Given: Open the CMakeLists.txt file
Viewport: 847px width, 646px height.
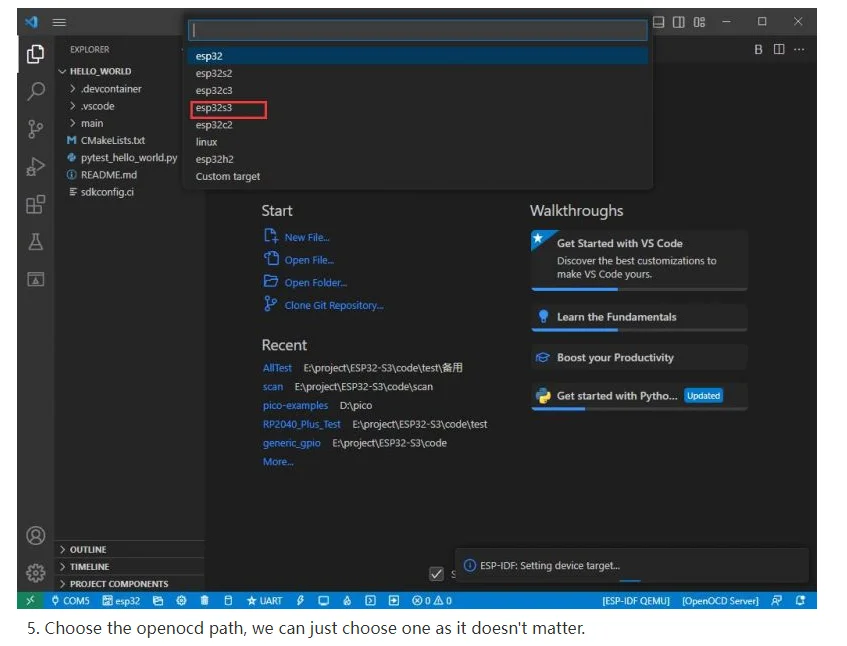Looking at the screenshot, I should [x=113, y=140].
